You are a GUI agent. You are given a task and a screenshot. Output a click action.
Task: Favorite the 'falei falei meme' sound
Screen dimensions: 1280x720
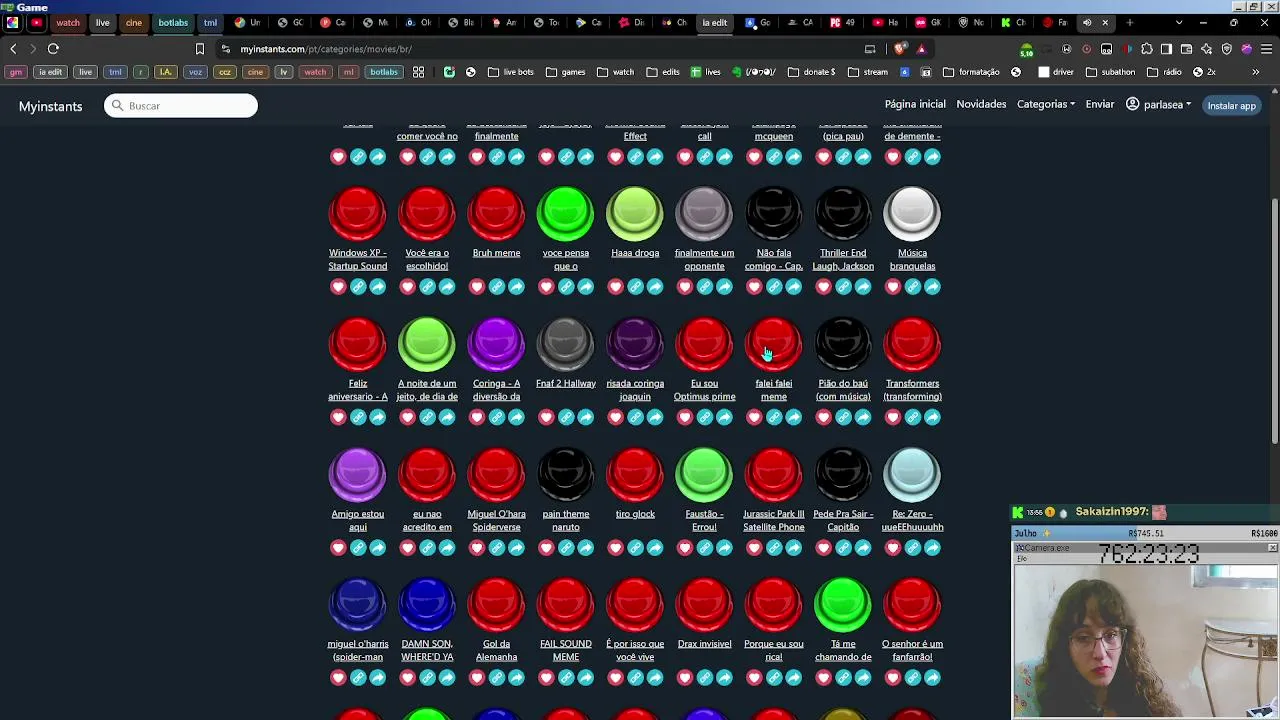pos(755,417)
